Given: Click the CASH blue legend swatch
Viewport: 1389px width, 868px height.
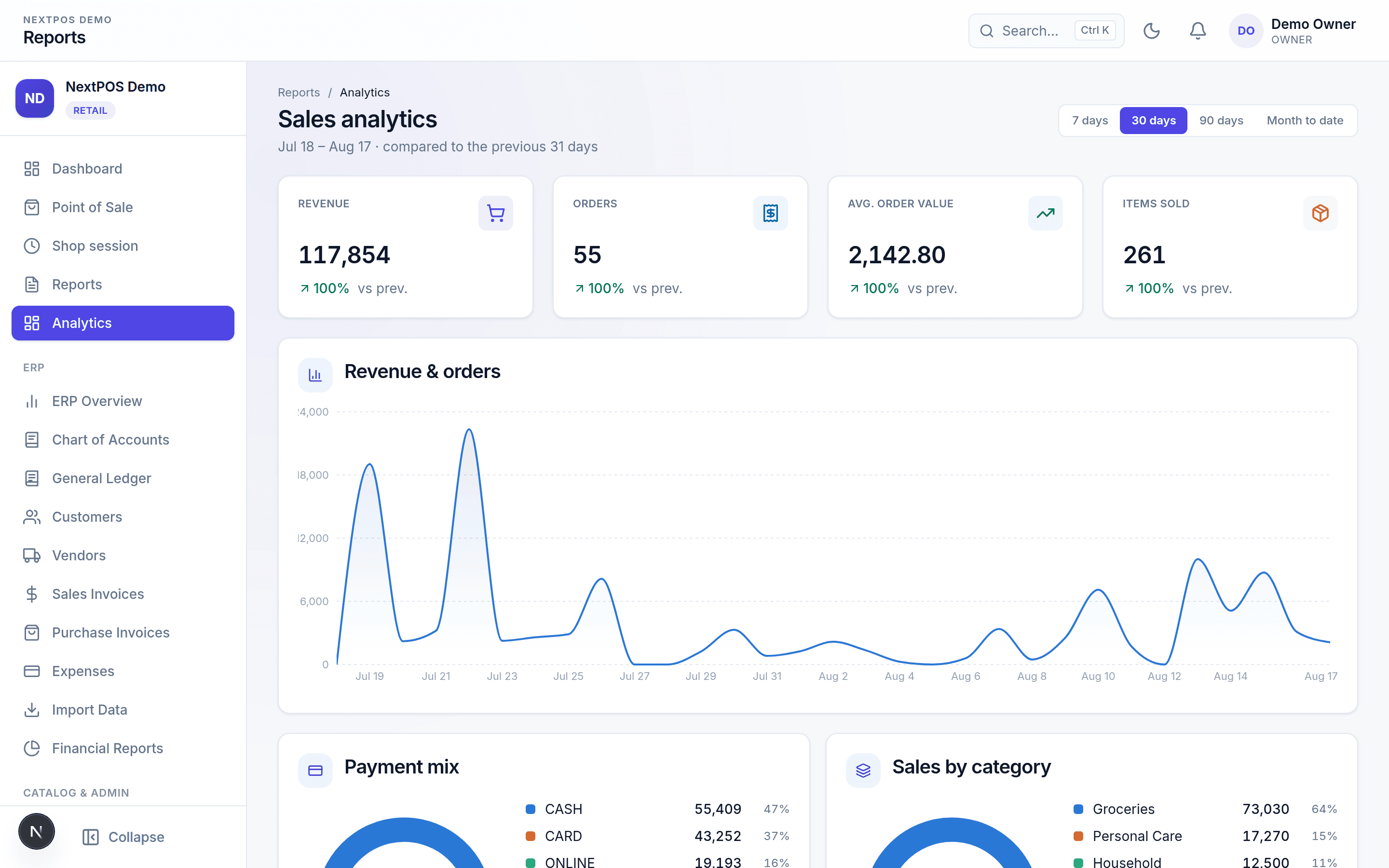Looking at the screenshot, I should coord(531,809).
